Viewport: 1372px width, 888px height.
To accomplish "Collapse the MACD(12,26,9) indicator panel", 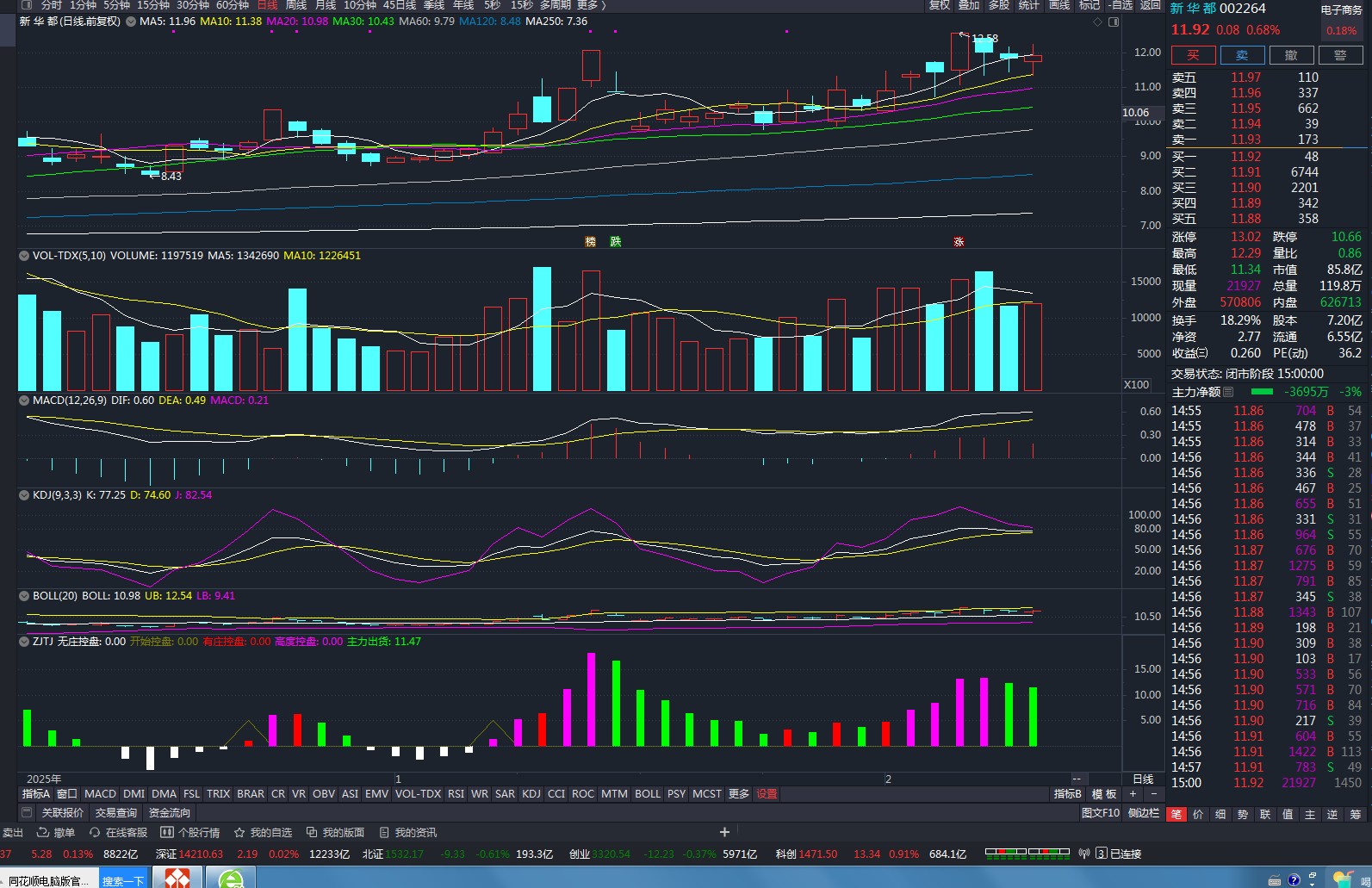I will pyautogui.click(x=24, y=401).
